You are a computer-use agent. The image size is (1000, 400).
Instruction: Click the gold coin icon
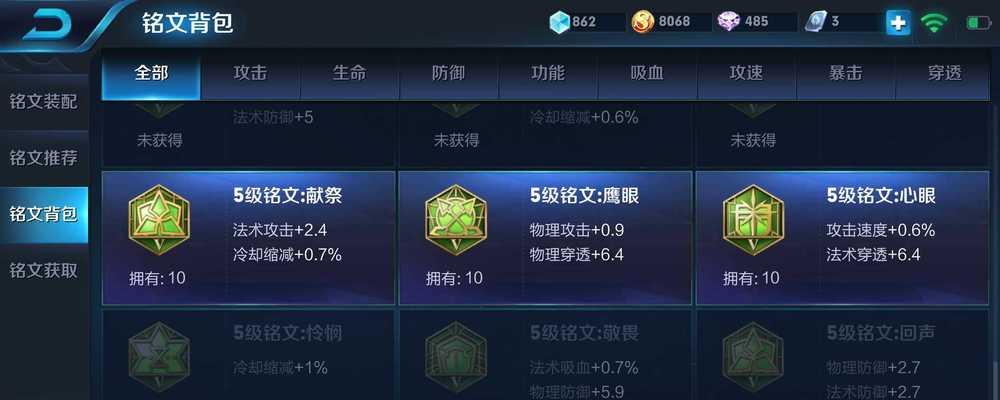(643, 22)
